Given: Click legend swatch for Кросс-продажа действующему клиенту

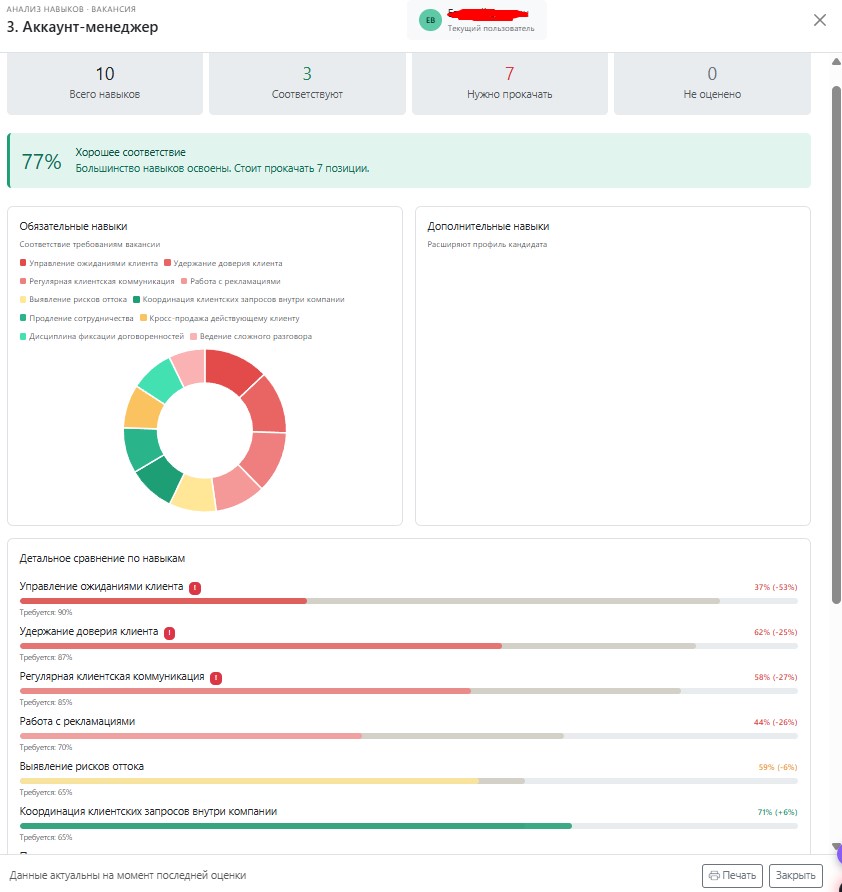Looking at the screenshot, I should tap(143, 318).
